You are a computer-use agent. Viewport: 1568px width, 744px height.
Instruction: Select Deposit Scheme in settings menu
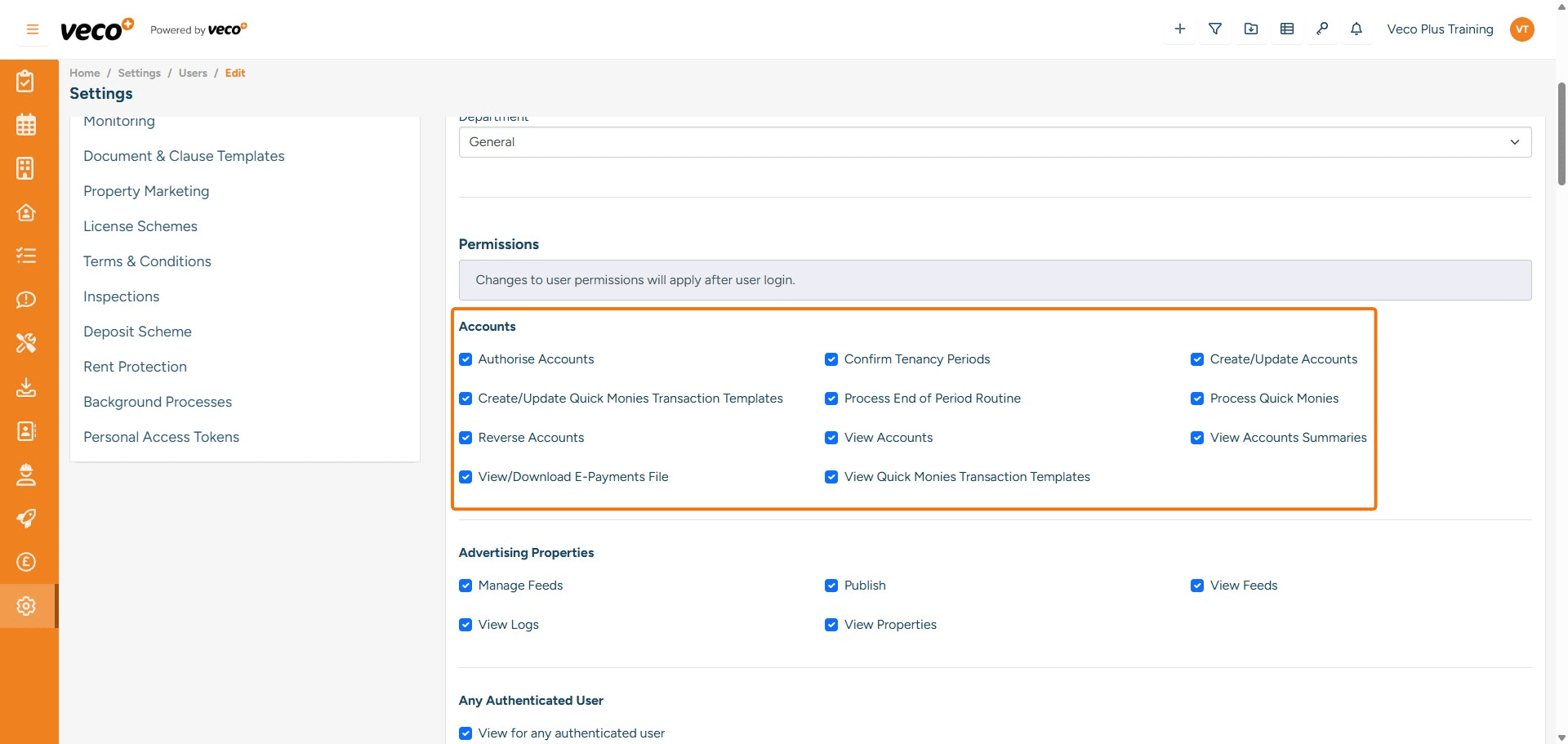pos(137,332)
